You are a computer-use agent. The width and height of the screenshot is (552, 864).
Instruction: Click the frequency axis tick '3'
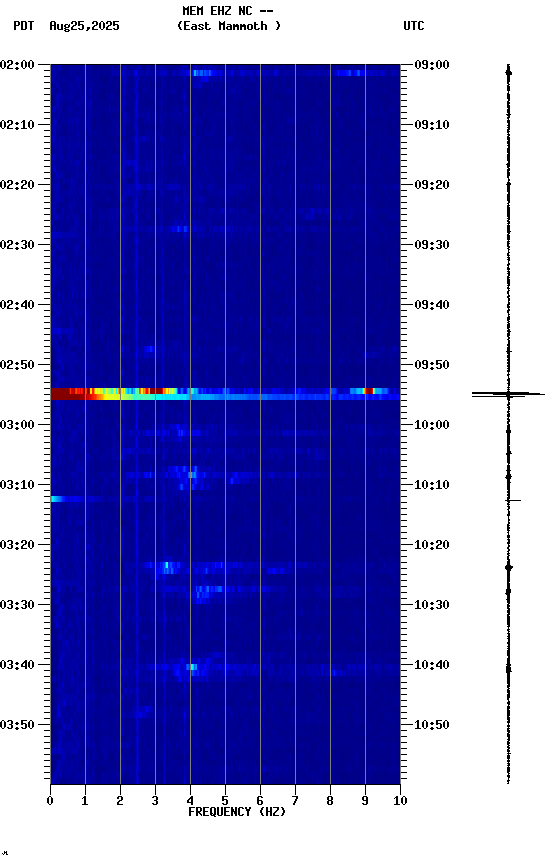pos(155,801)
